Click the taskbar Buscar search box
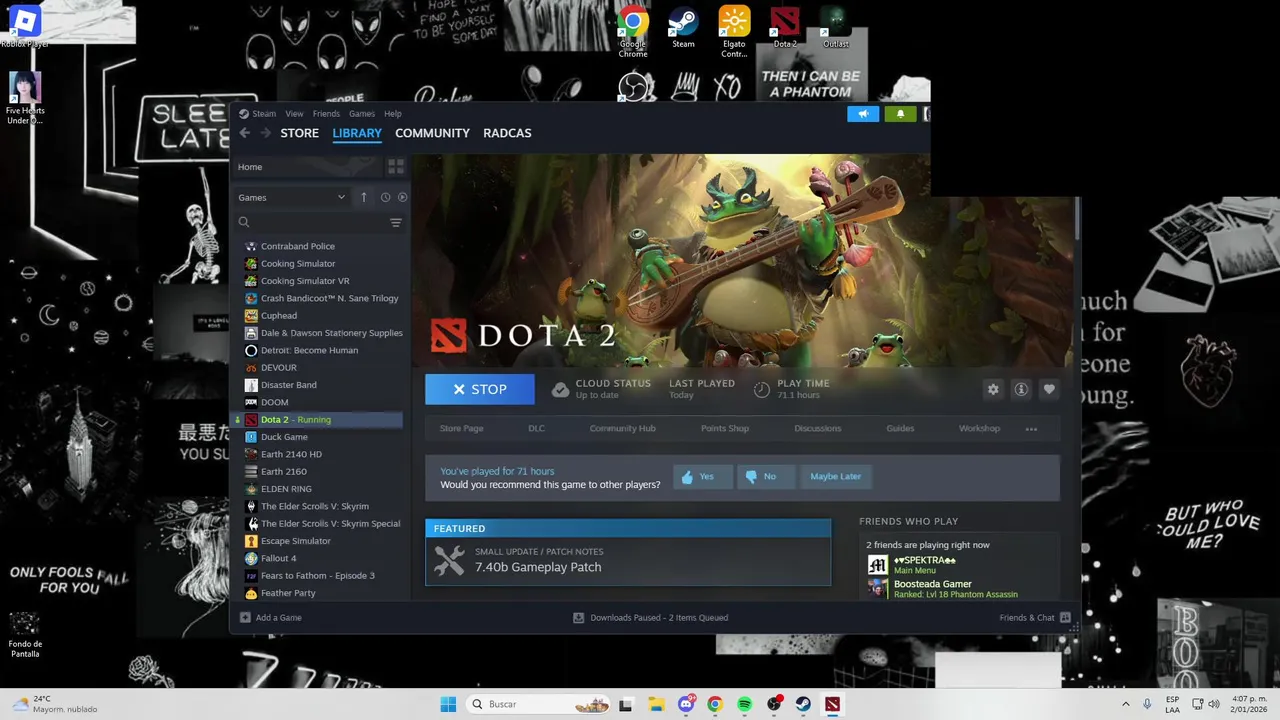Image resolution: width=1280 pixels, height=720 pixels. (539, 704)
